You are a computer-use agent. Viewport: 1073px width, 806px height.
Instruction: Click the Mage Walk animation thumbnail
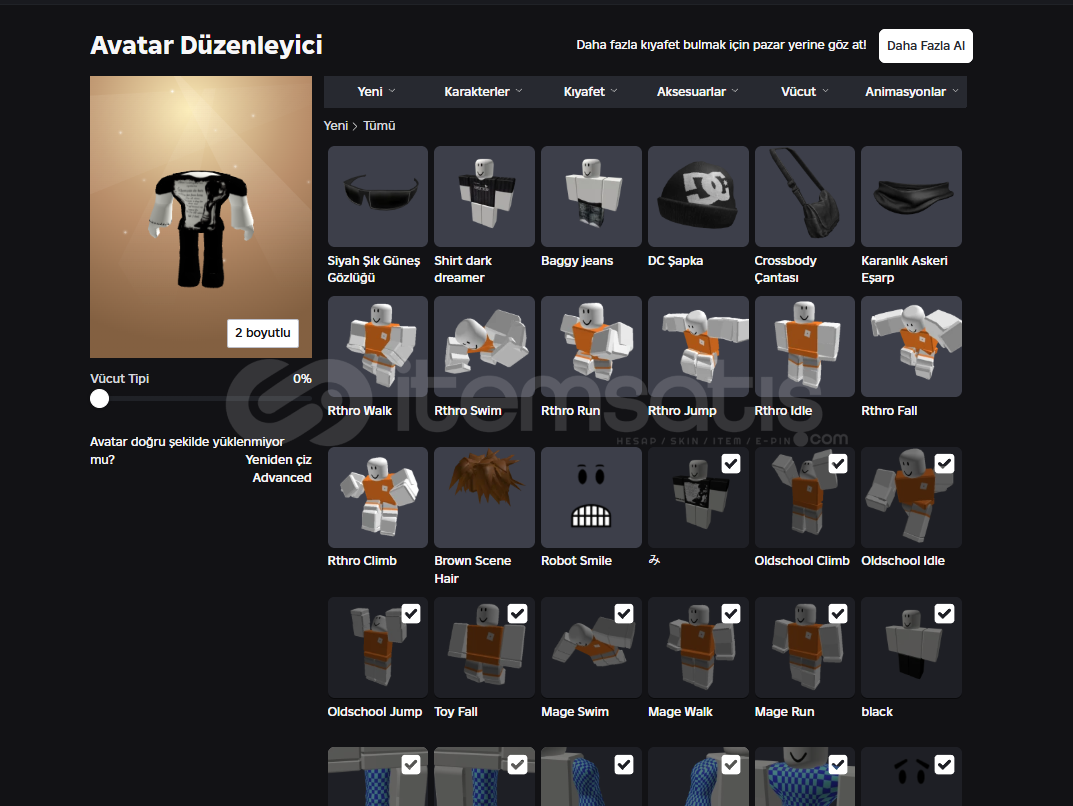pos(698,647)
